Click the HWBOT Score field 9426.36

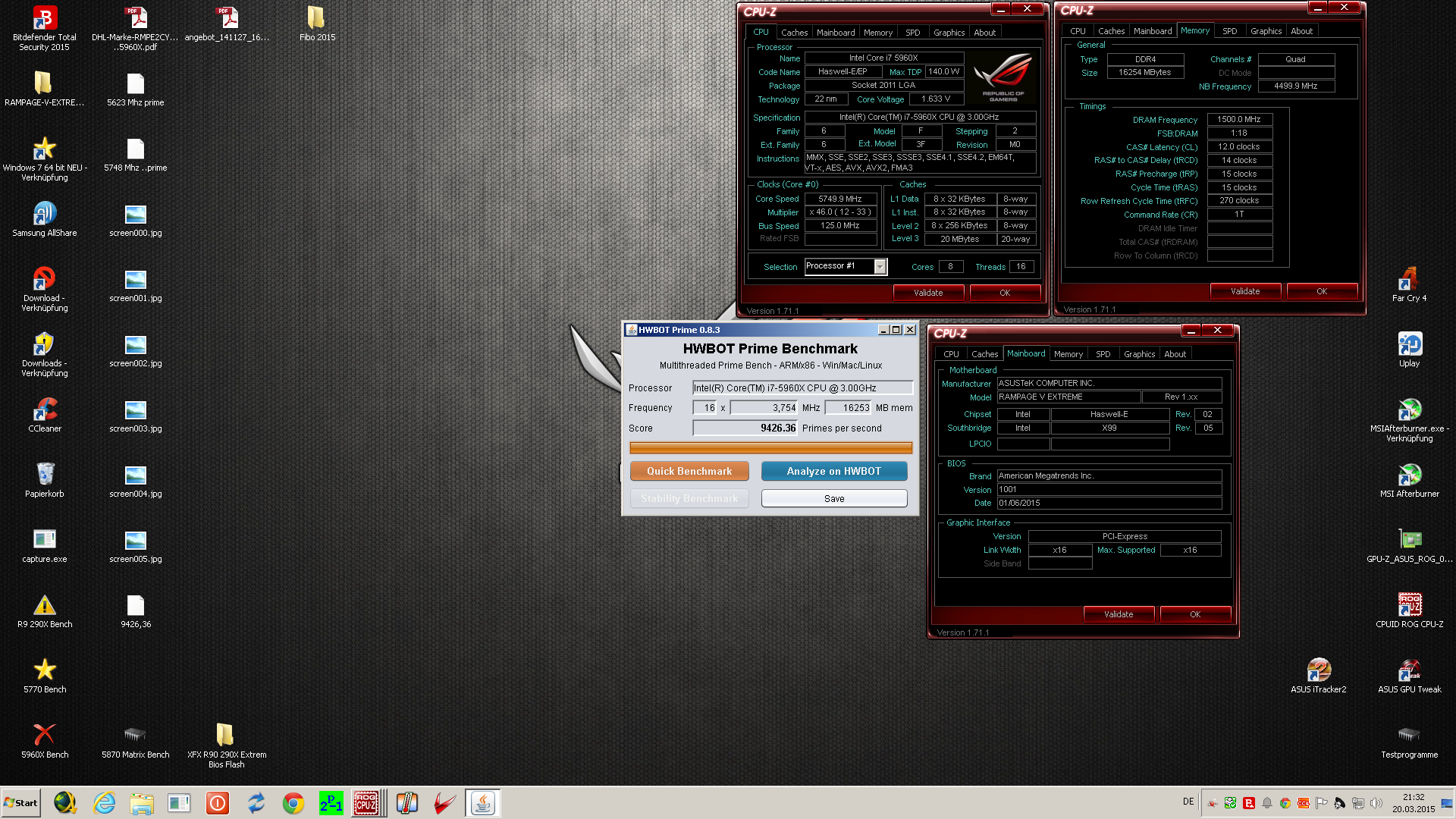[x=745, y=428]
